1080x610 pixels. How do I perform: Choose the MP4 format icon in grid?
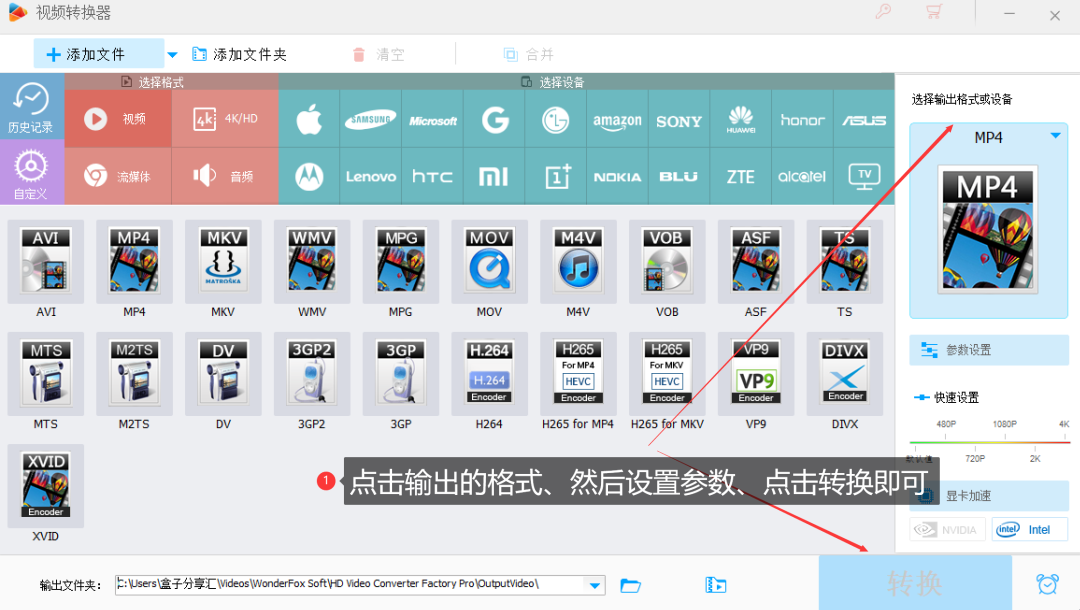point(134,262)
